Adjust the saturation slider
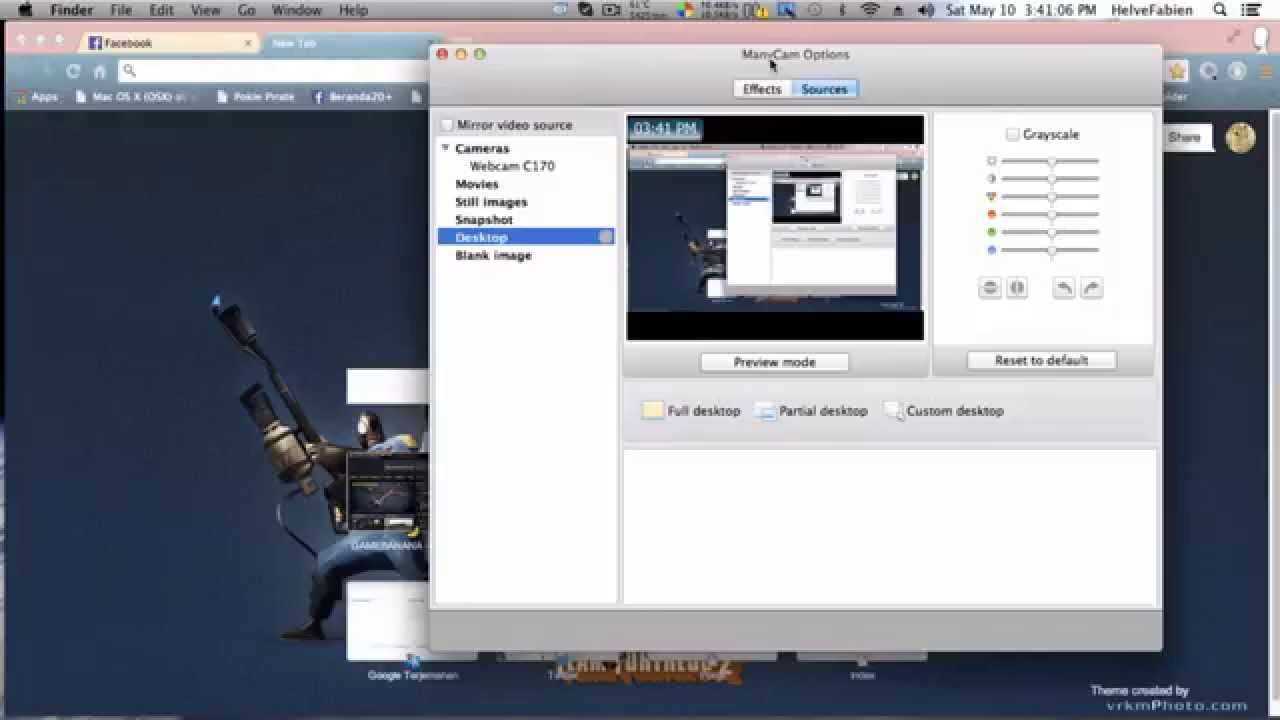The height and width of the screenshot is (720, 1280). (x=1050, y=197)
